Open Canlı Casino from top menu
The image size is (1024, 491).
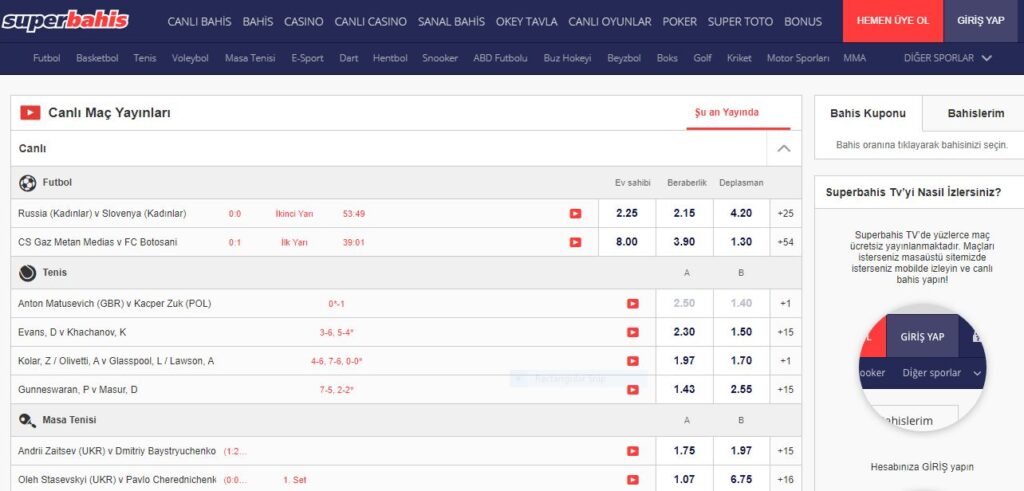point(370,21)
